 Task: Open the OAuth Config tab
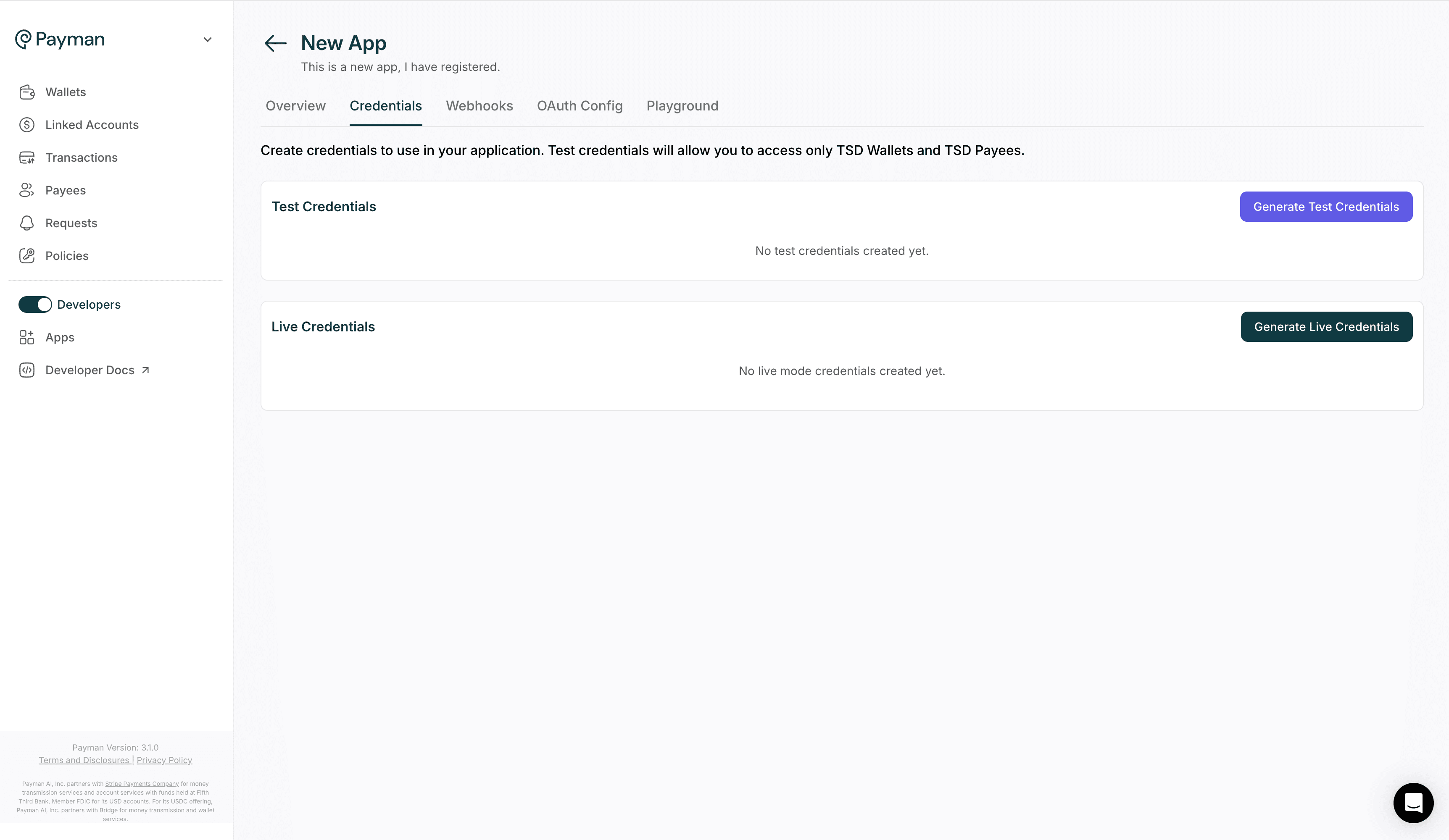[x=580, y=106]
